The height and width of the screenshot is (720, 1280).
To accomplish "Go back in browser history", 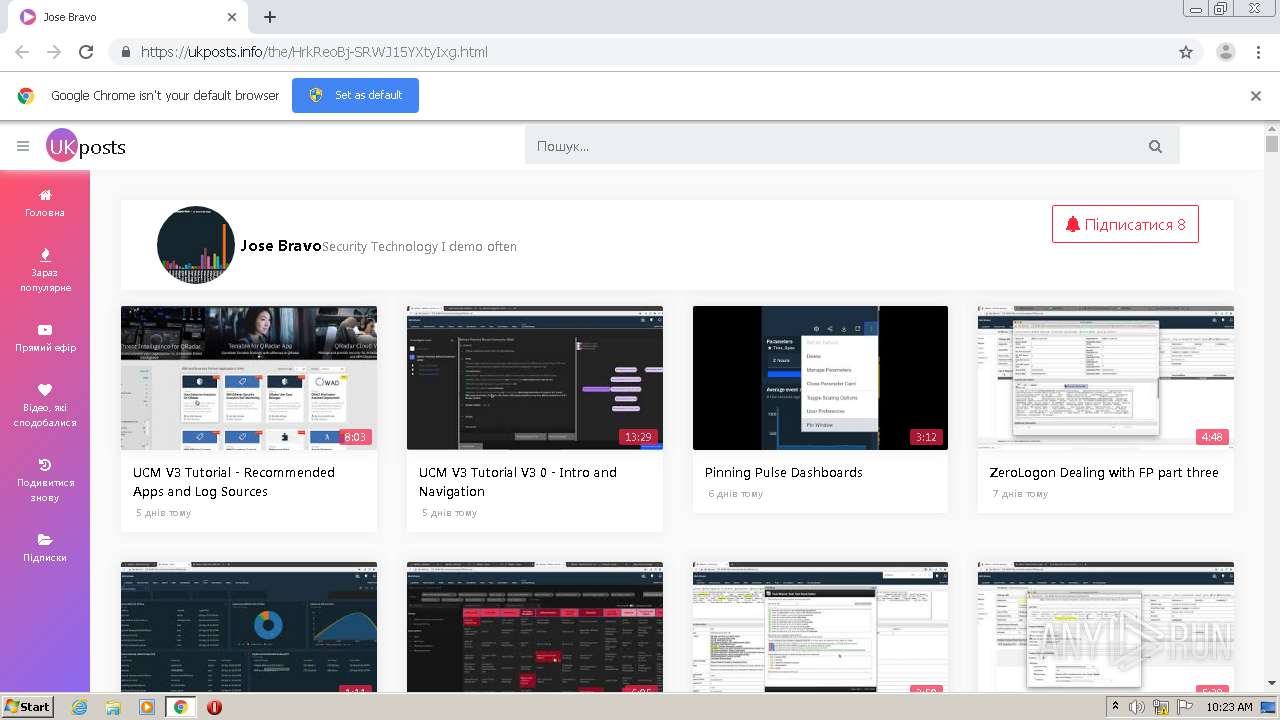I will [22, 52].
